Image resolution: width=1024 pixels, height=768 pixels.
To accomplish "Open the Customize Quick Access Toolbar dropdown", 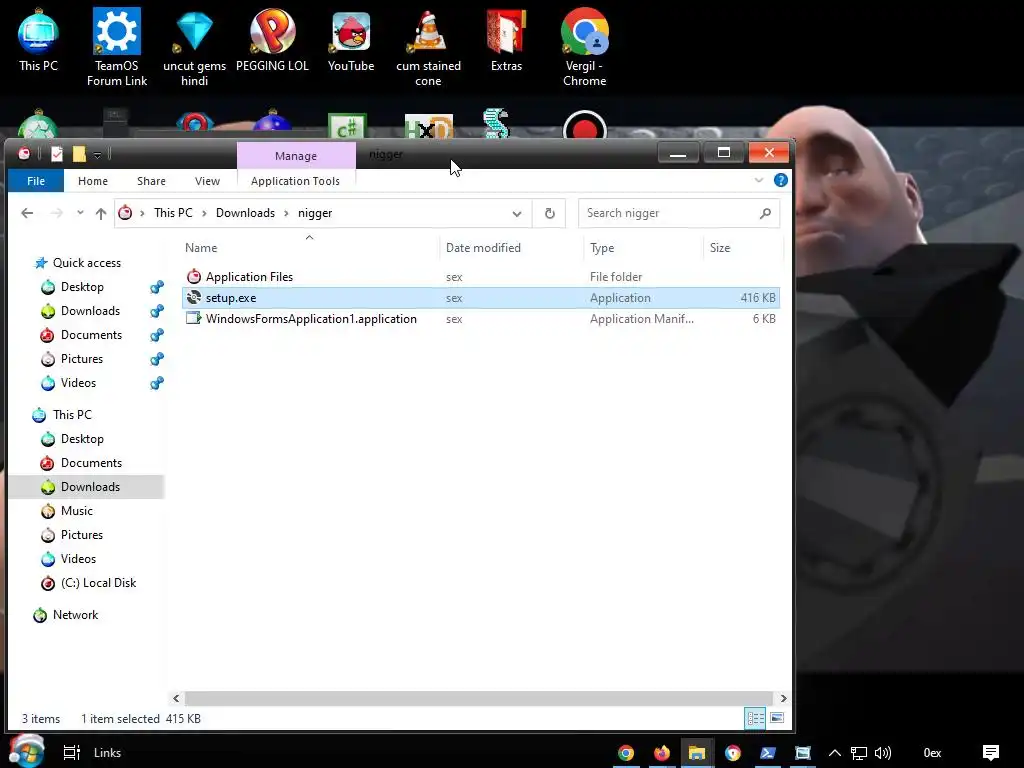I will pyautogui.click(x=97, y=155).
